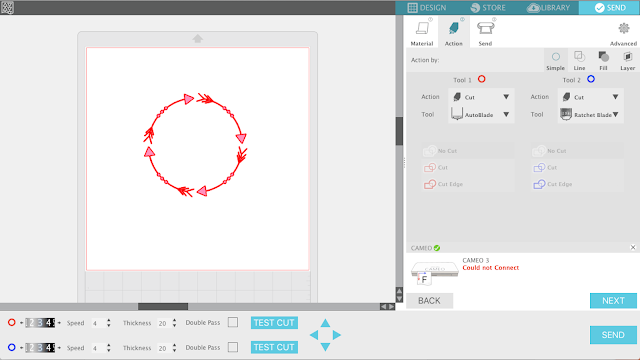Image resolution: width=640 pixels, height=360 pixels.
Task: Move blade up with the top arrow
Action: [x=325, y=323]
